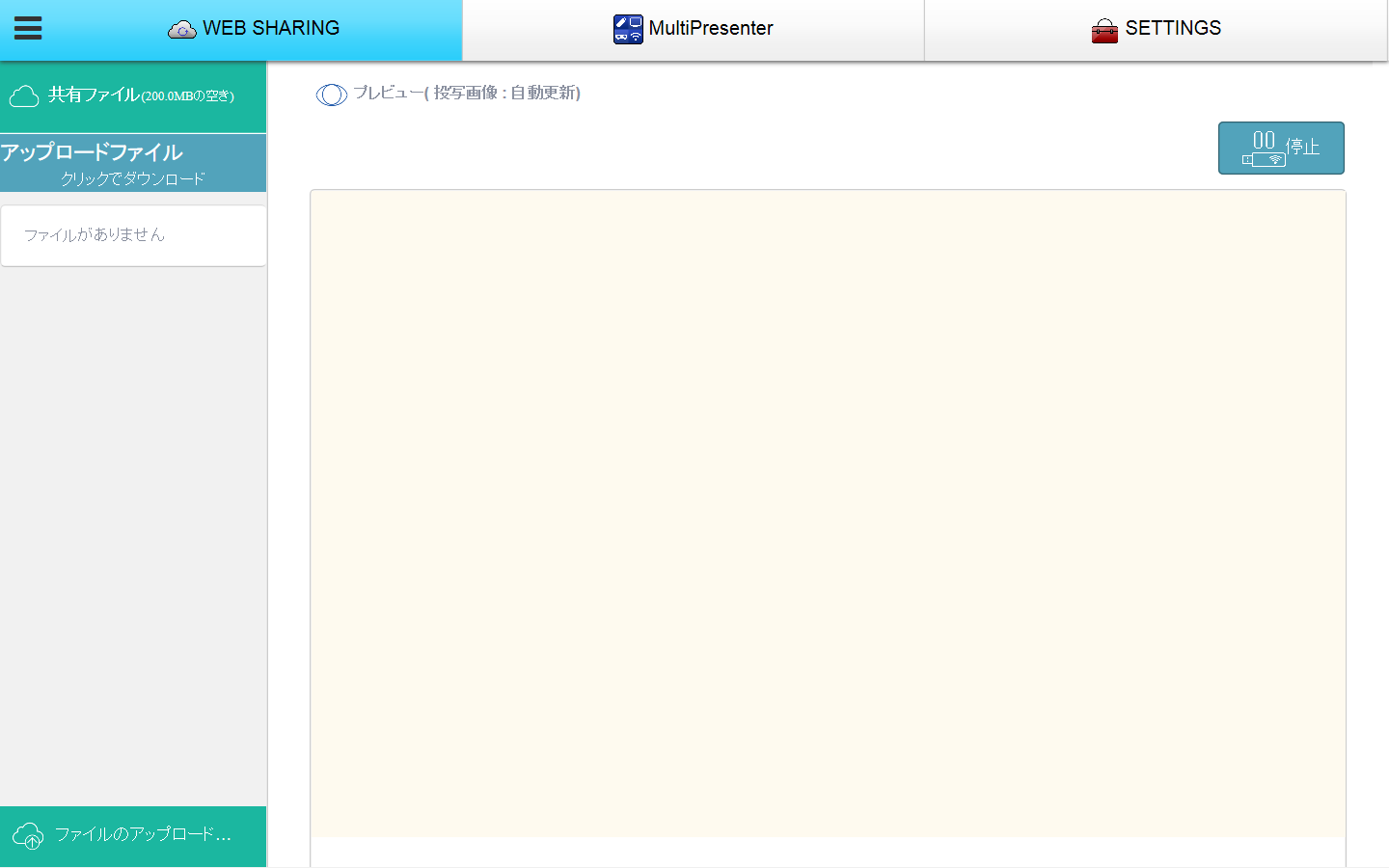The height and width of the screenshot is (868, 1389).
Task: Click the クリックでダウンロード subtitle
Action: coord(133,178)
